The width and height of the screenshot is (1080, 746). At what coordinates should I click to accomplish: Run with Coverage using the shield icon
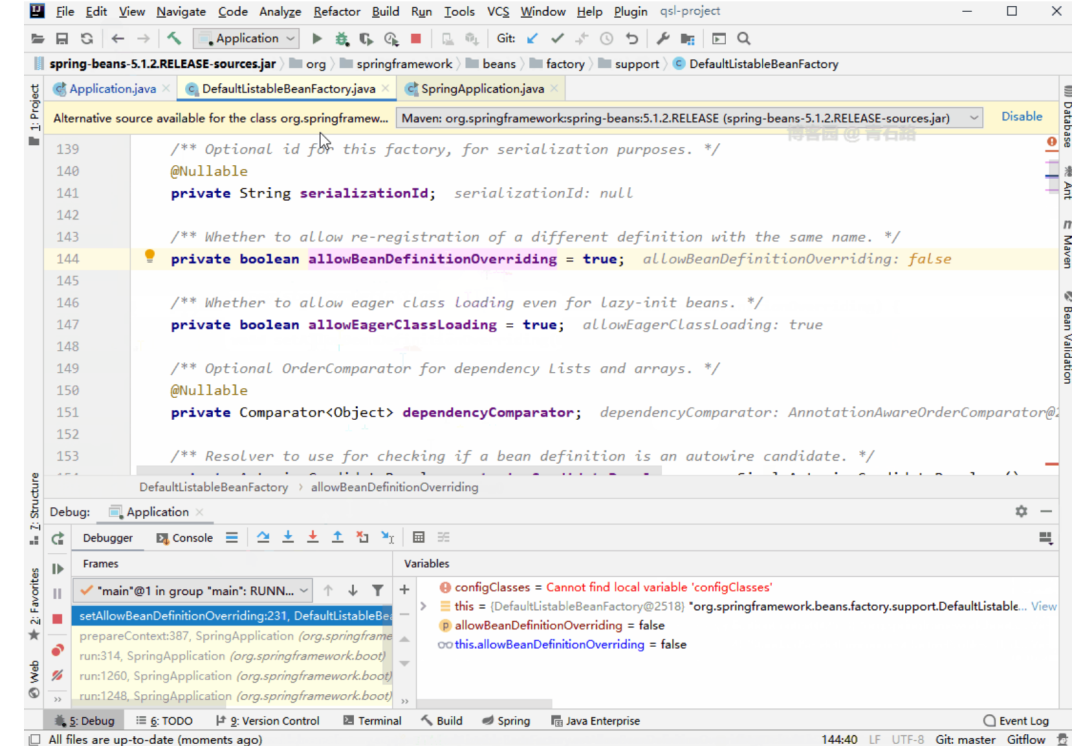click(366, 39)
